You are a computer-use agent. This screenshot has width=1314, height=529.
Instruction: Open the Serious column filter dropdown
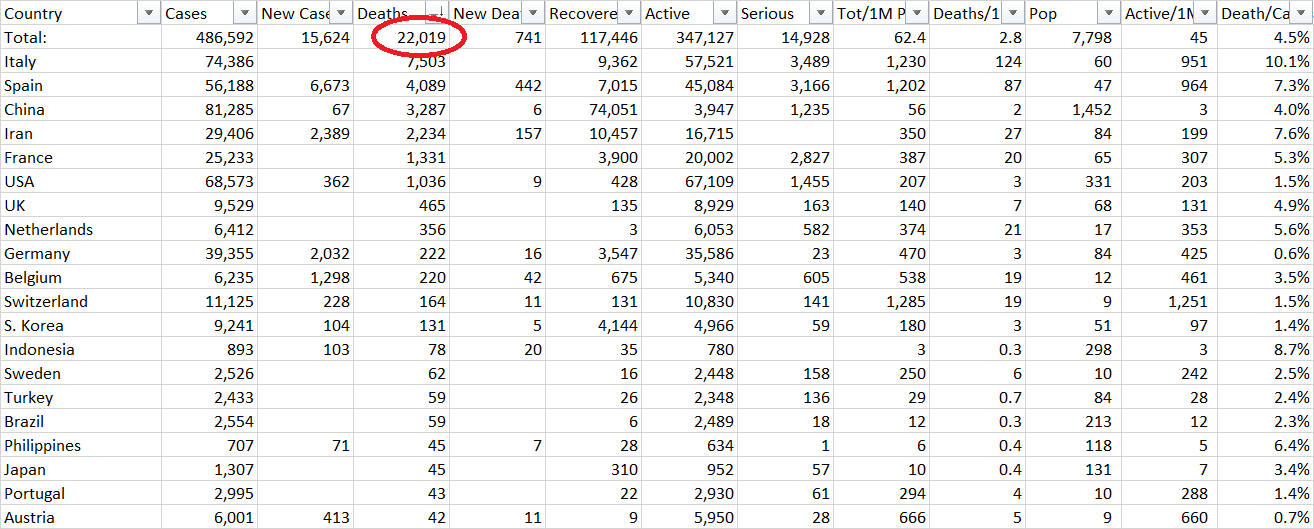click(821, 13)
